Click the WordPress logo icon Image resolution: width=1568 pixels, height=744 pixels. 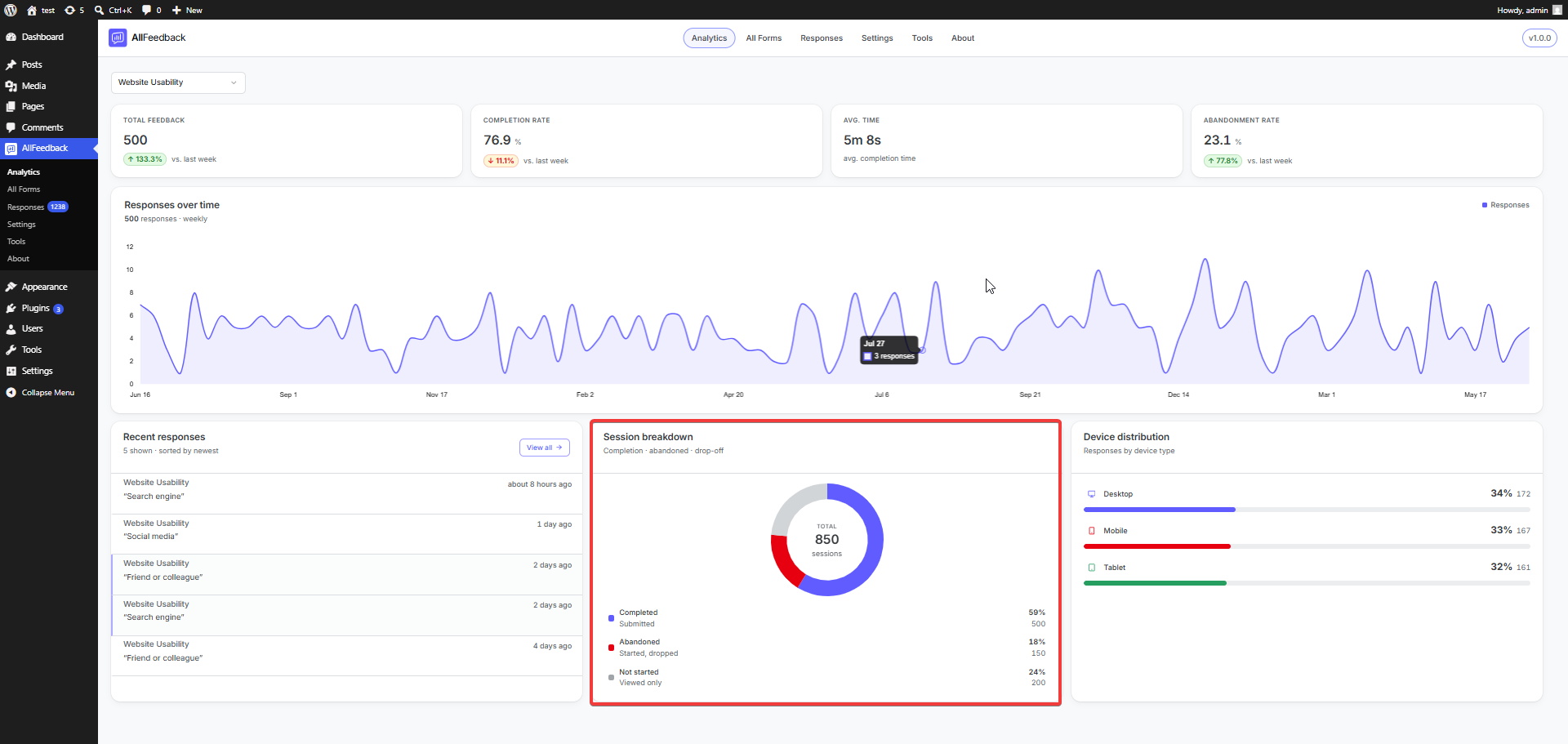[11, 10]
